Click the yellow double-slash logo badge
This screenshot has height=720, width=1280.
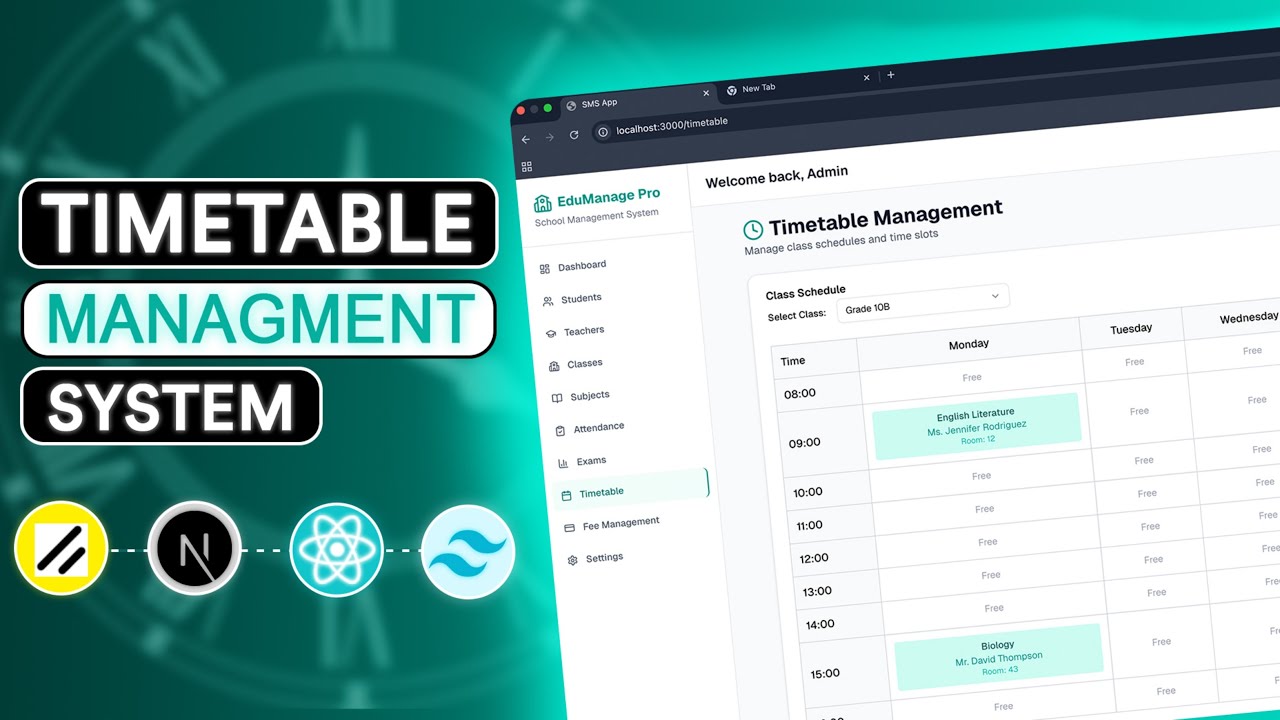coord(62,549)
